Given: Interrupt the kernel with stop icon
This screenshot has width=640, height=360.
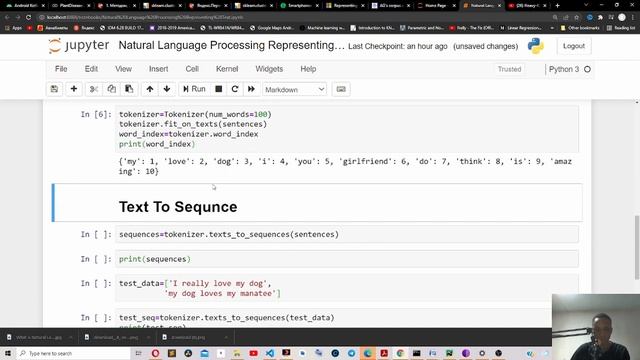Looking at the screenshot, I should pos(219,89).
